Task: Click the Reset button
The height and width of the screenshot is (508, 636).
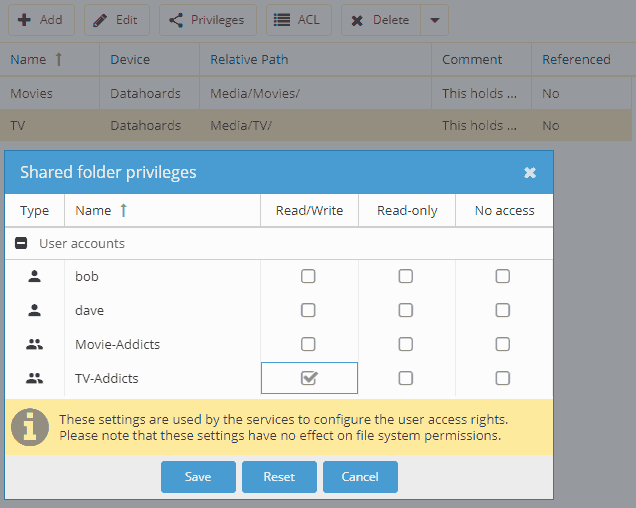Action: (x=279, y=477)
